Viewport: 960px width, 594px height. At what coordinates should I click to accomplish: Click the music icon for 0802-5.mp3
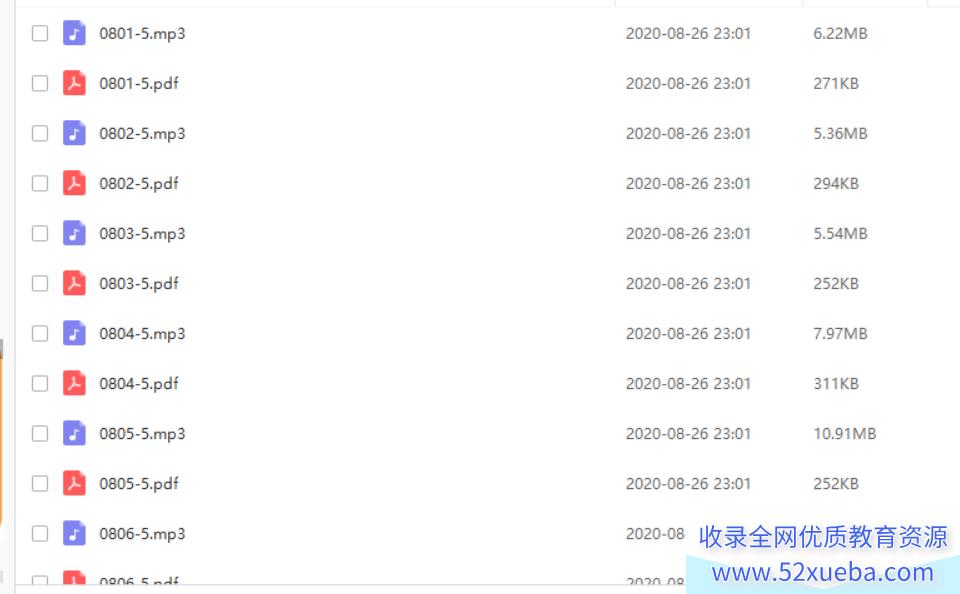[74, 133]
